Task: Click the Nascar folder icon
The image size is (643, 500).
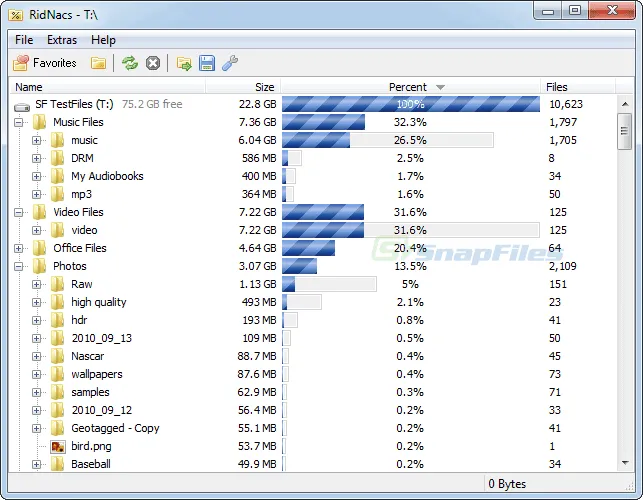Action: click(x=57, y=356)
